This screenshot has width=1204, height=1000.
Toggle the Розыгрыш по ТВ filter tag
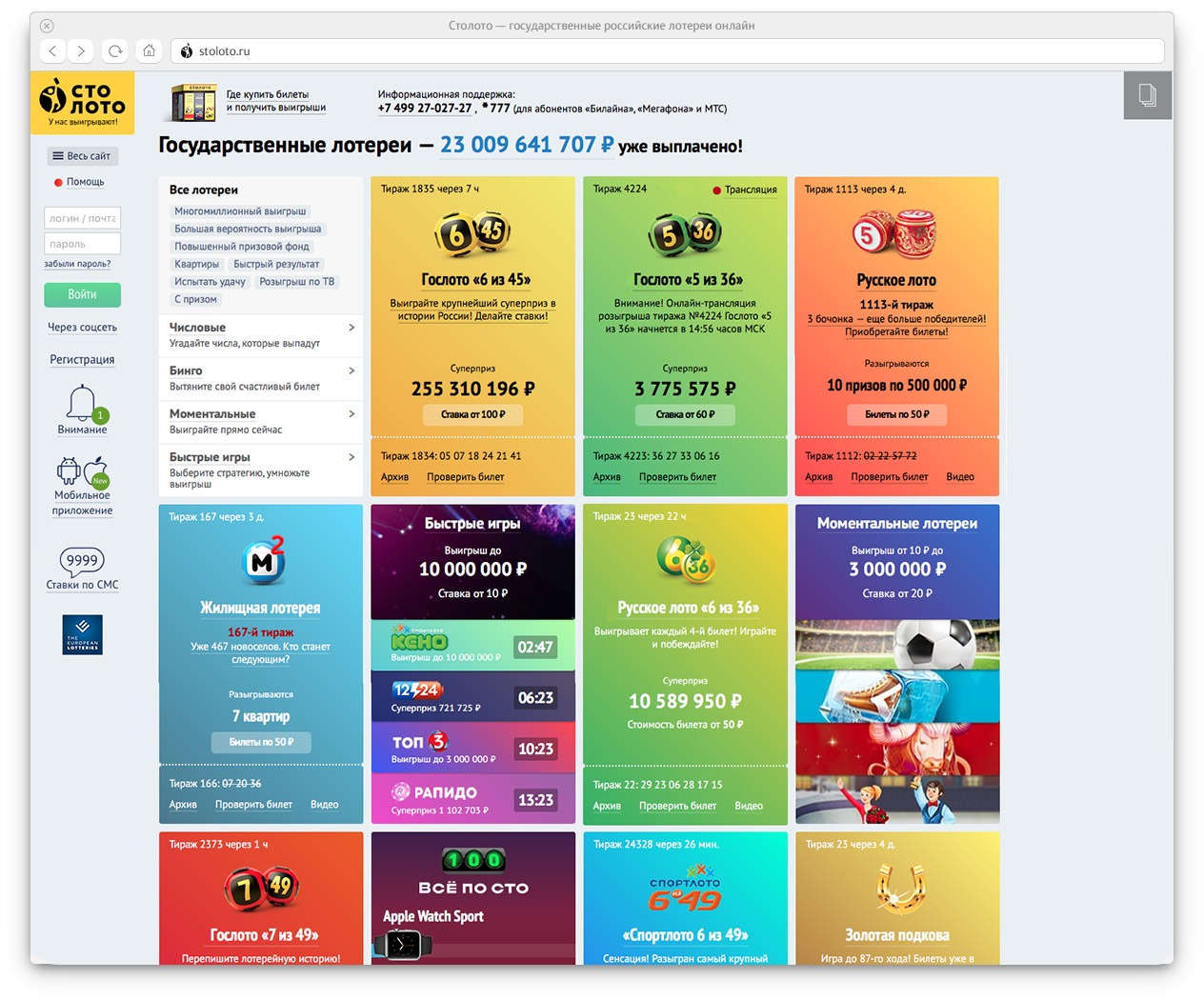pos(296,282)
